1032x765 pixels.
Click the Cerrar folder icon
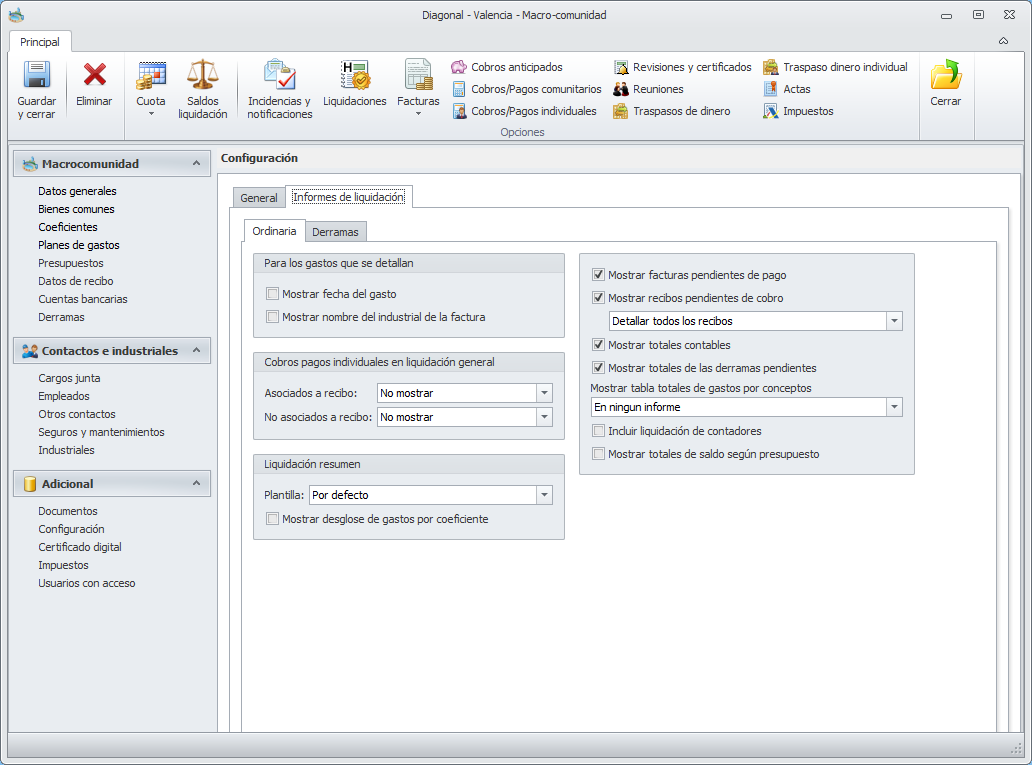pos(945,74)
